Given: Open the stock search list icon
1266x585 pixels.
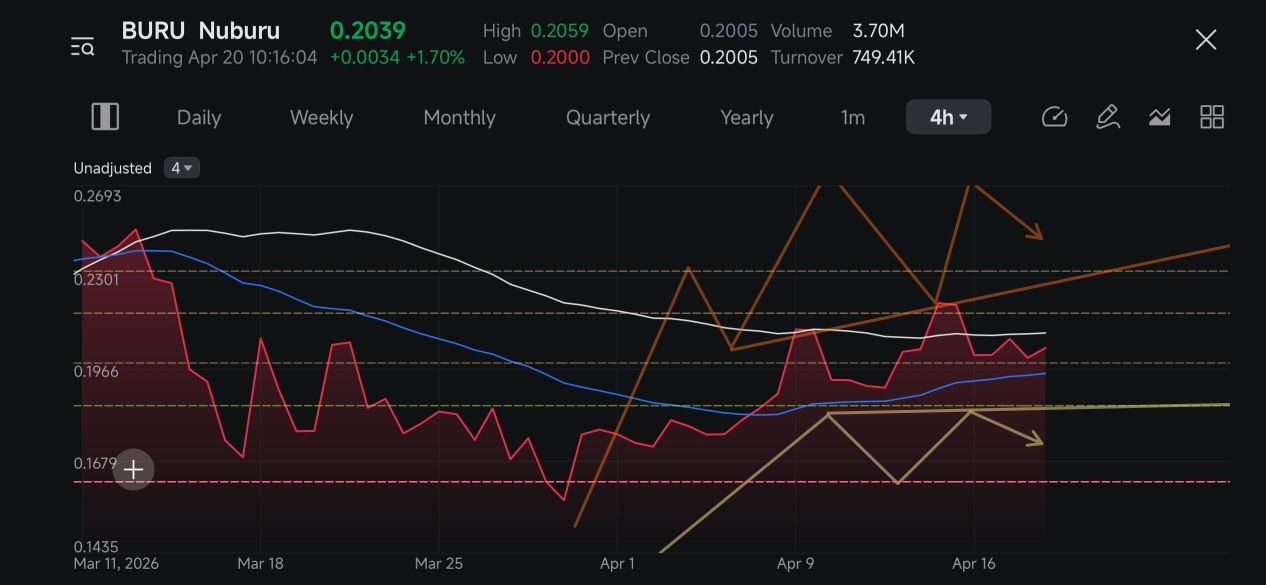Looking at the screenshot, I should 82,46.
